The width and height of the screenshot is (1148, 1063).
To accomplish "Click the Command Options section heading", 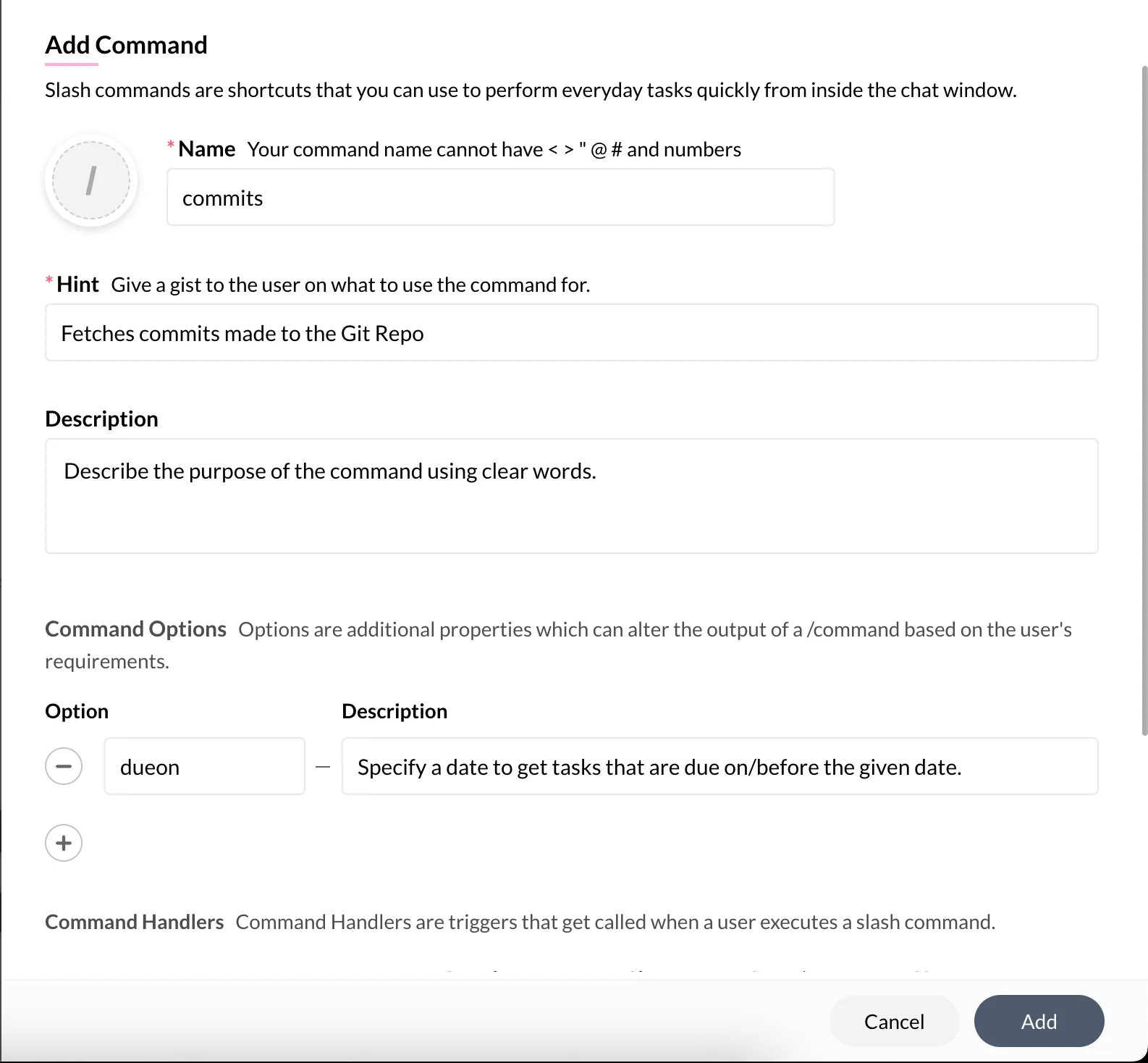I will tap(135, 629).
